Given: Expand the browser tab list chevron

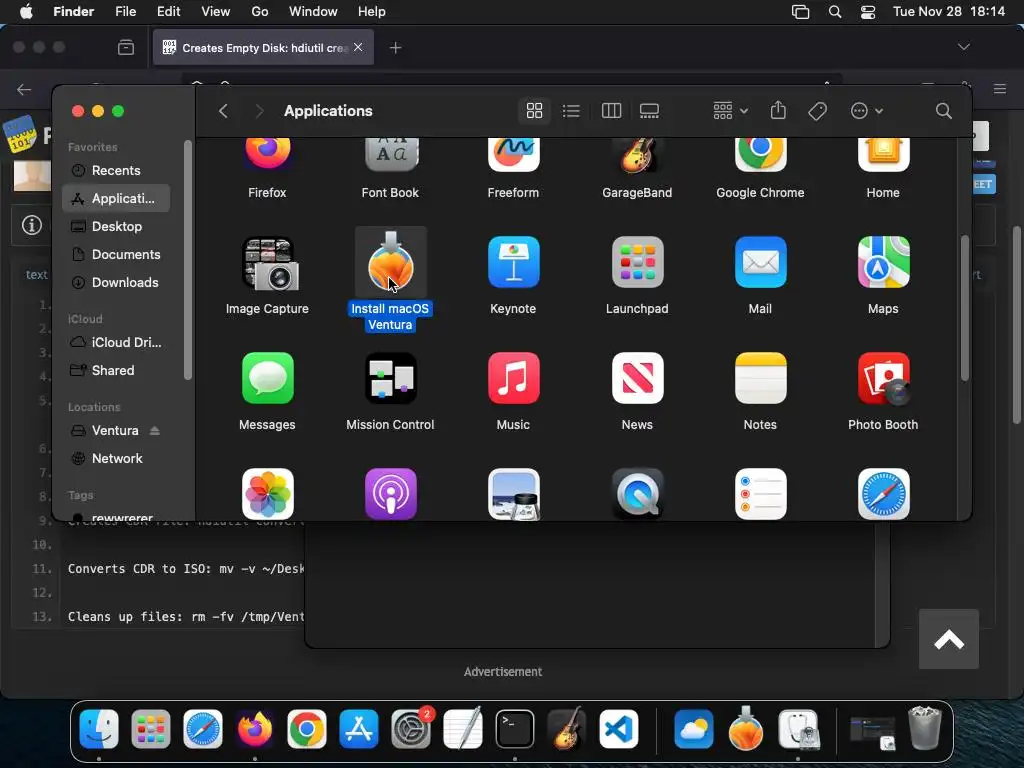Looking at the screenshot, I should pos(963,47).
